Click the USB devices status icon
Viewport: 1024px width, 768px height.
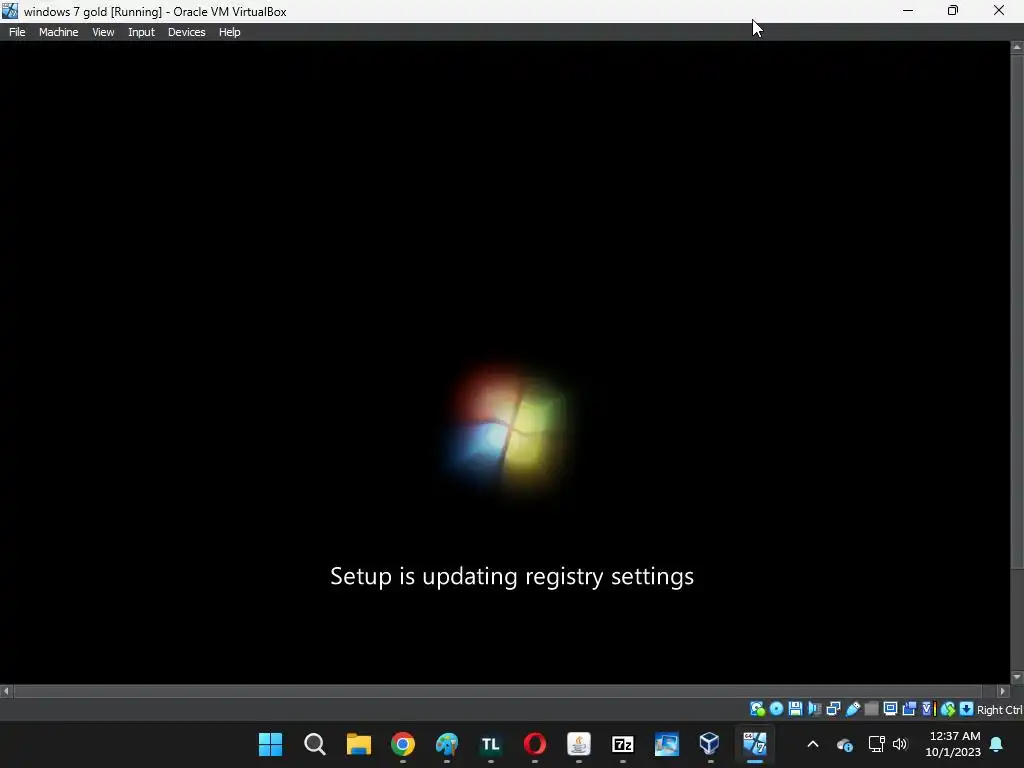pyautogui.click(x=853, y=709)
